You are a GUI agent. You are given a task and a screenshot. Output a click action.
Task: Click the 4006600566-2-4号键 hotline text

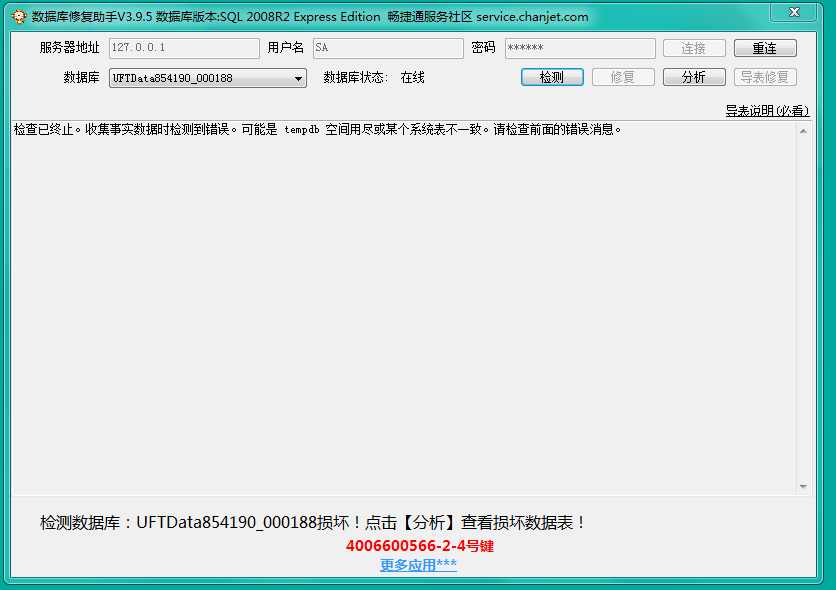(x=420, y=546)
